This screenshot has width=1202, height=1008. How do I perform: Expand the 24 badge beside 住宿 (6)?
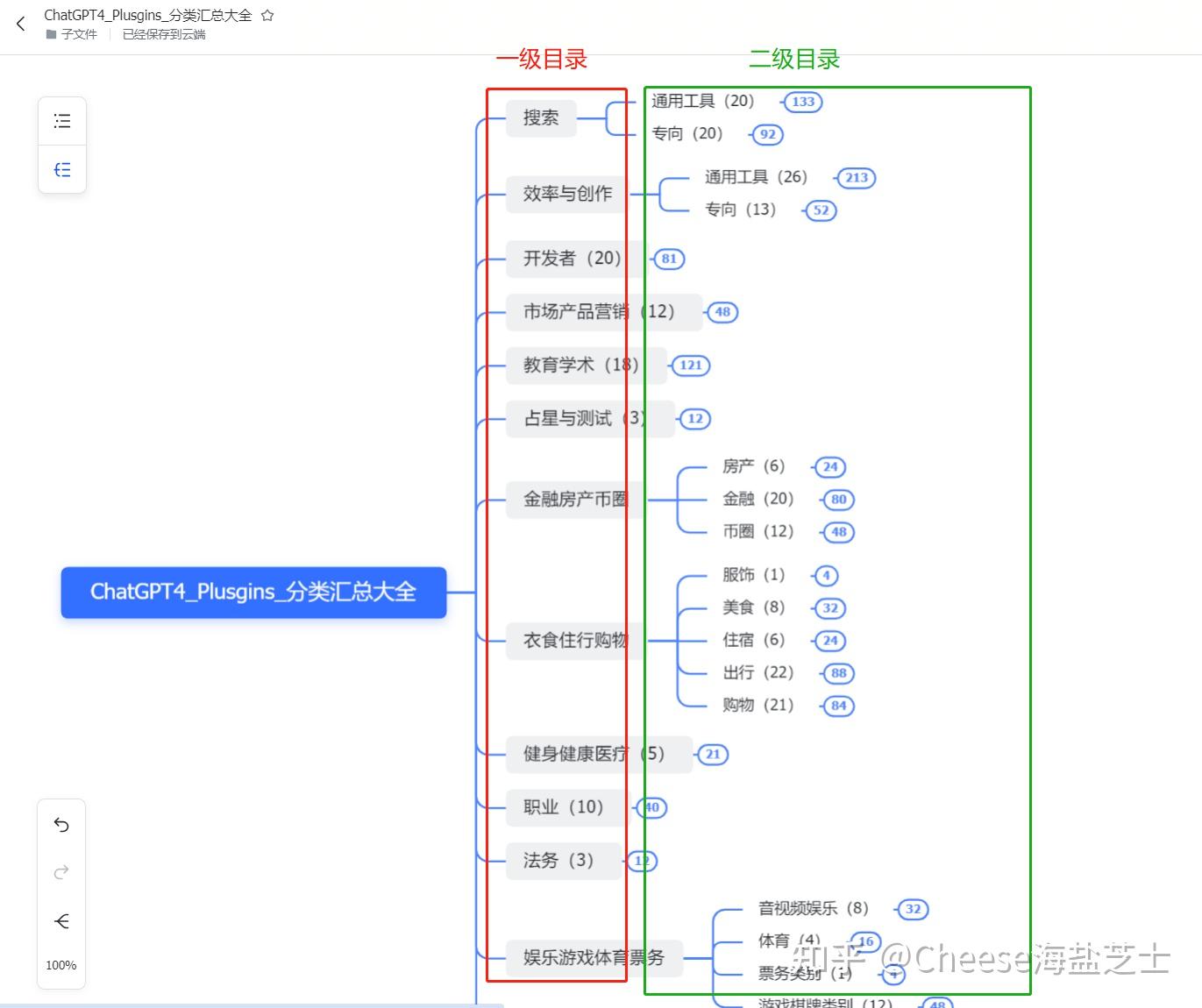830,641
